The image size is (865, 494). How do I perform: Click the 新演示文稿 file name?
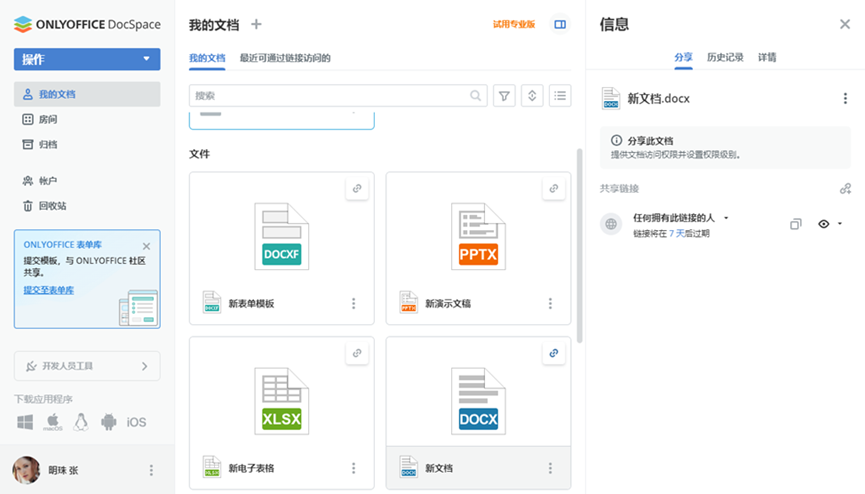[448, 304]
